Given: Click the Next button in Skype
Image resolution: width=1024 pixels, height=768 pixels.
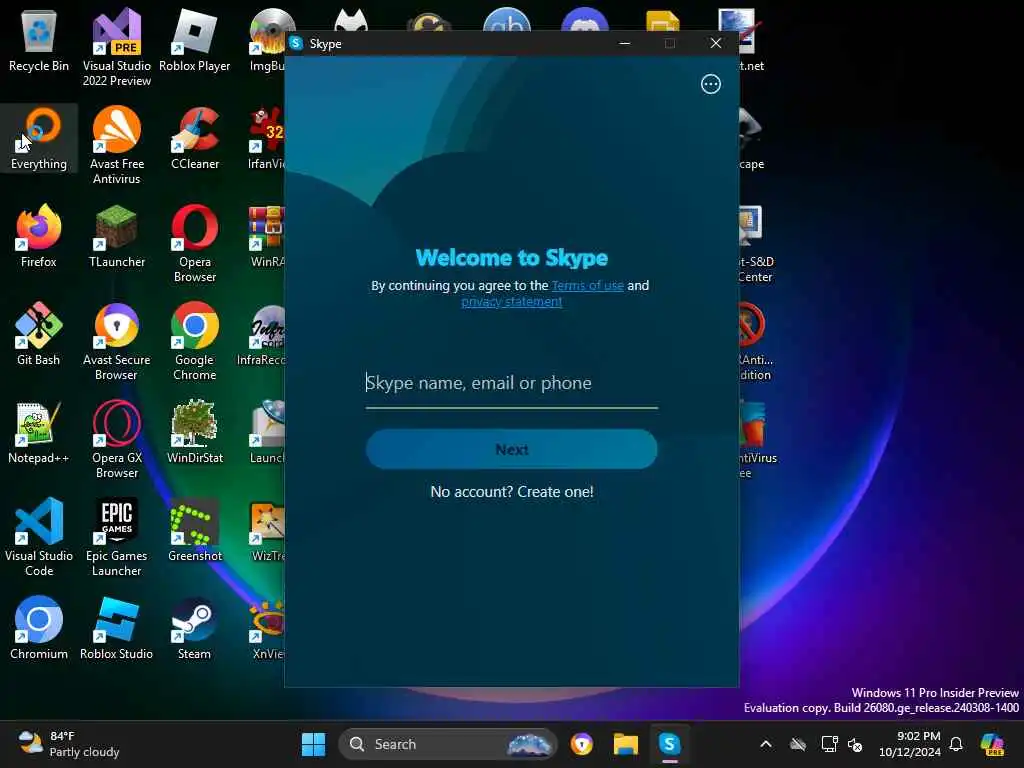Looking at the screenshot, I should pos(511,449).
